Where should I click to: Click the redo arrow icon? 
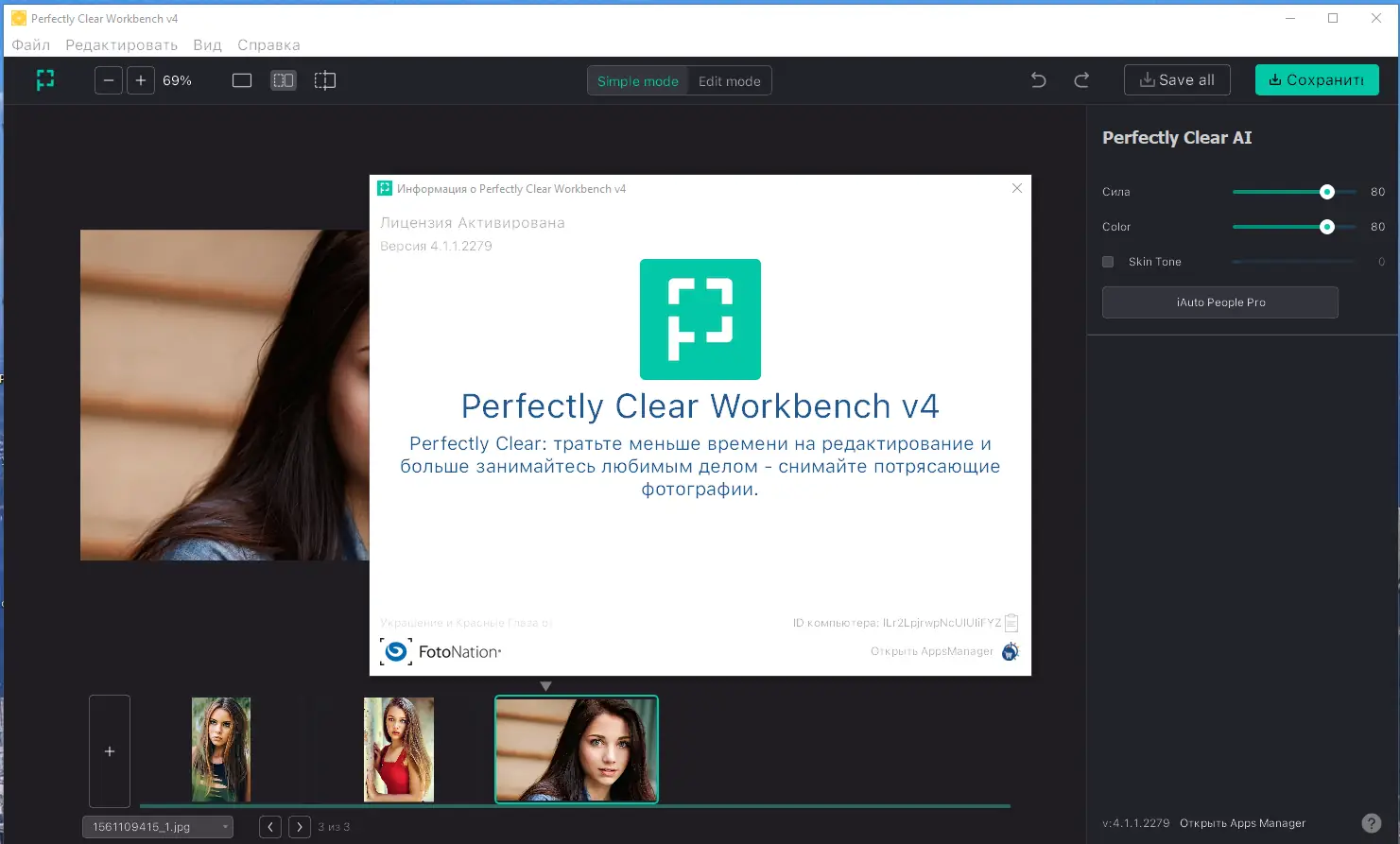pos(1080,80)
